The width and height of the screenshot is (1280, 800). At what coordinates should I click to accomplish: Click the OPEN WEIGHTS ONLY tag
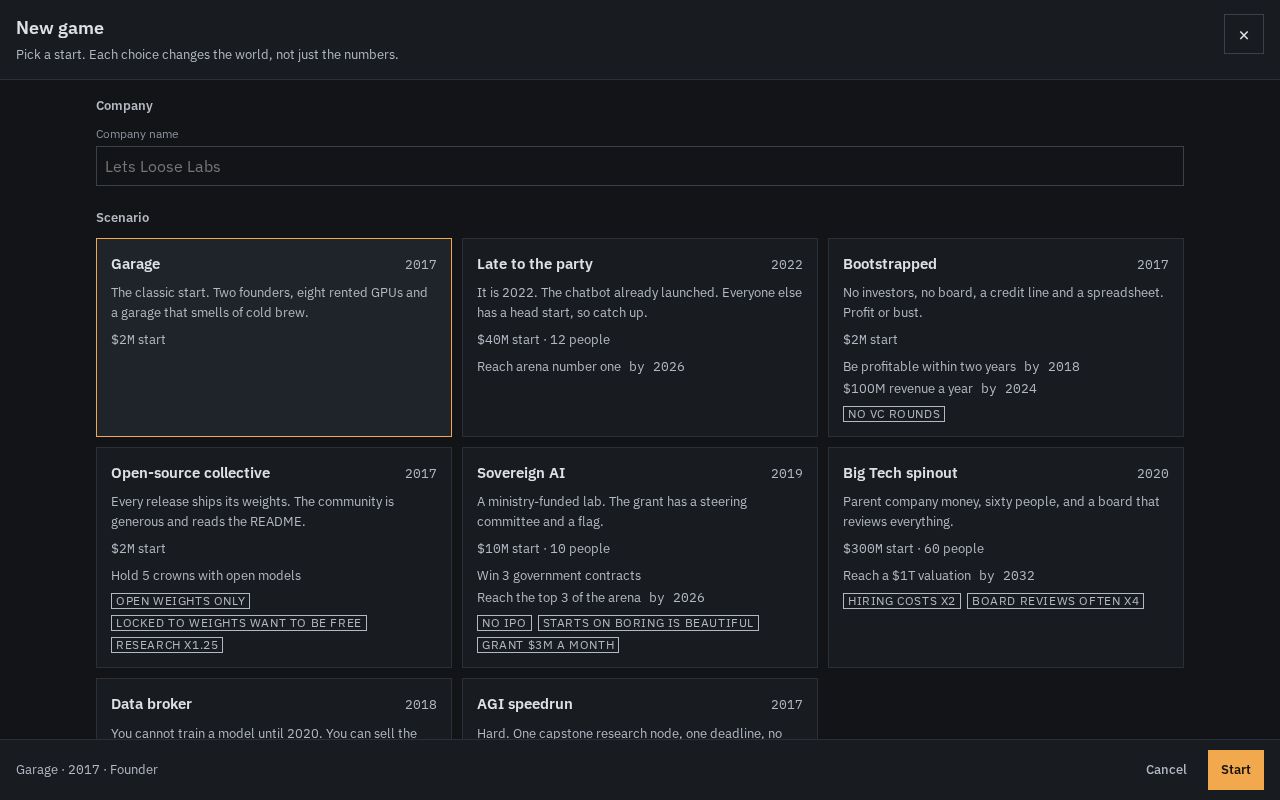180,601
